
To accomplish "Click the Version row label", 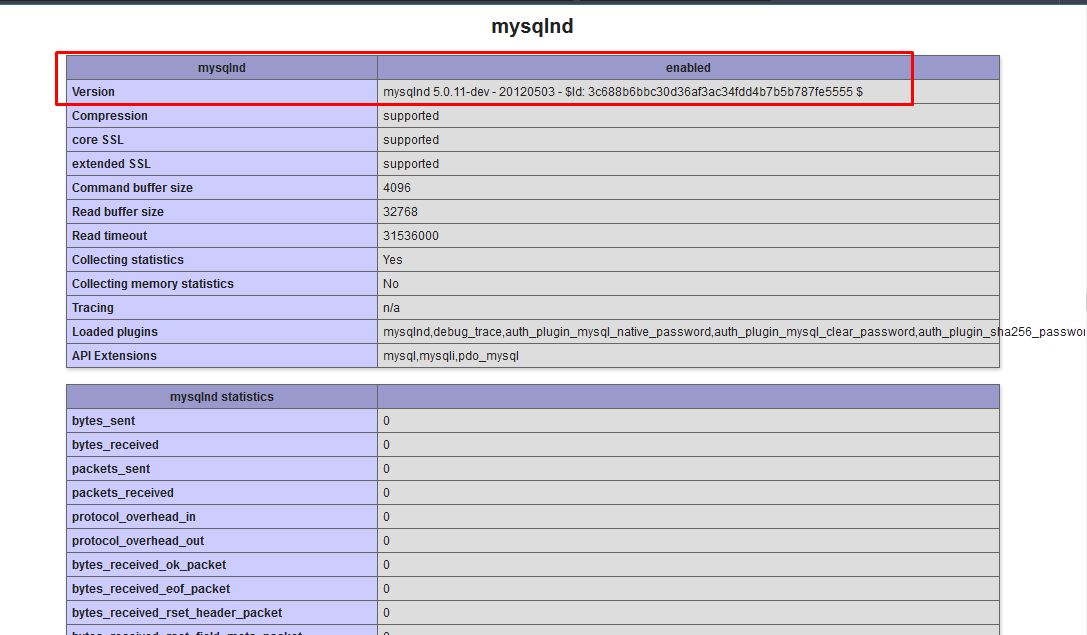I will (93, 92).
